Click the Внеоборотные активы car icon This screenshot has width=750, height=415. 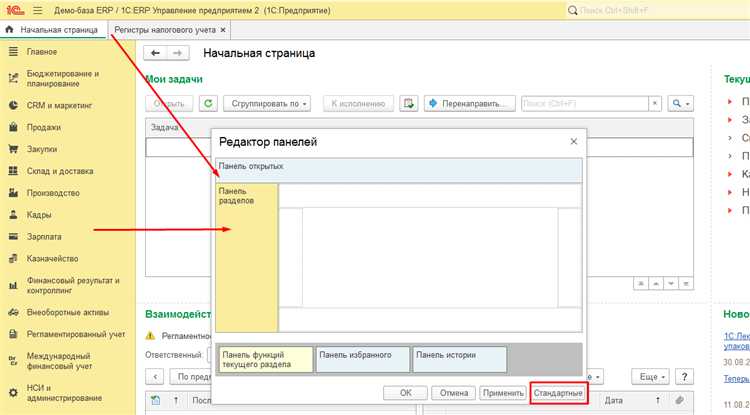pyautogui.click(x=13, y=312)
